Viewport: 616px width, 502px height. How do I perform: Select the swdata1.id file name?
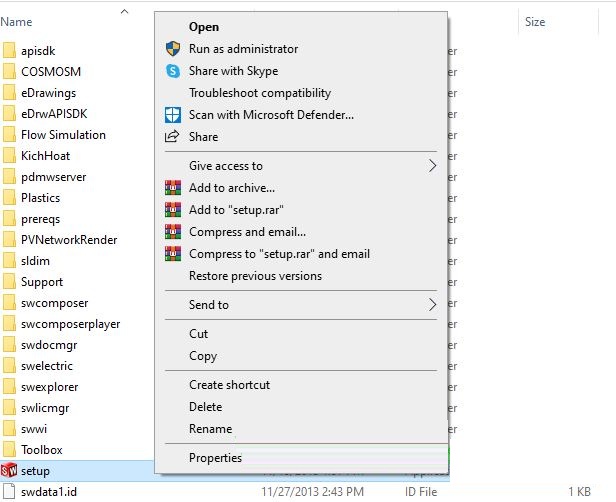(x=49, y=492)
